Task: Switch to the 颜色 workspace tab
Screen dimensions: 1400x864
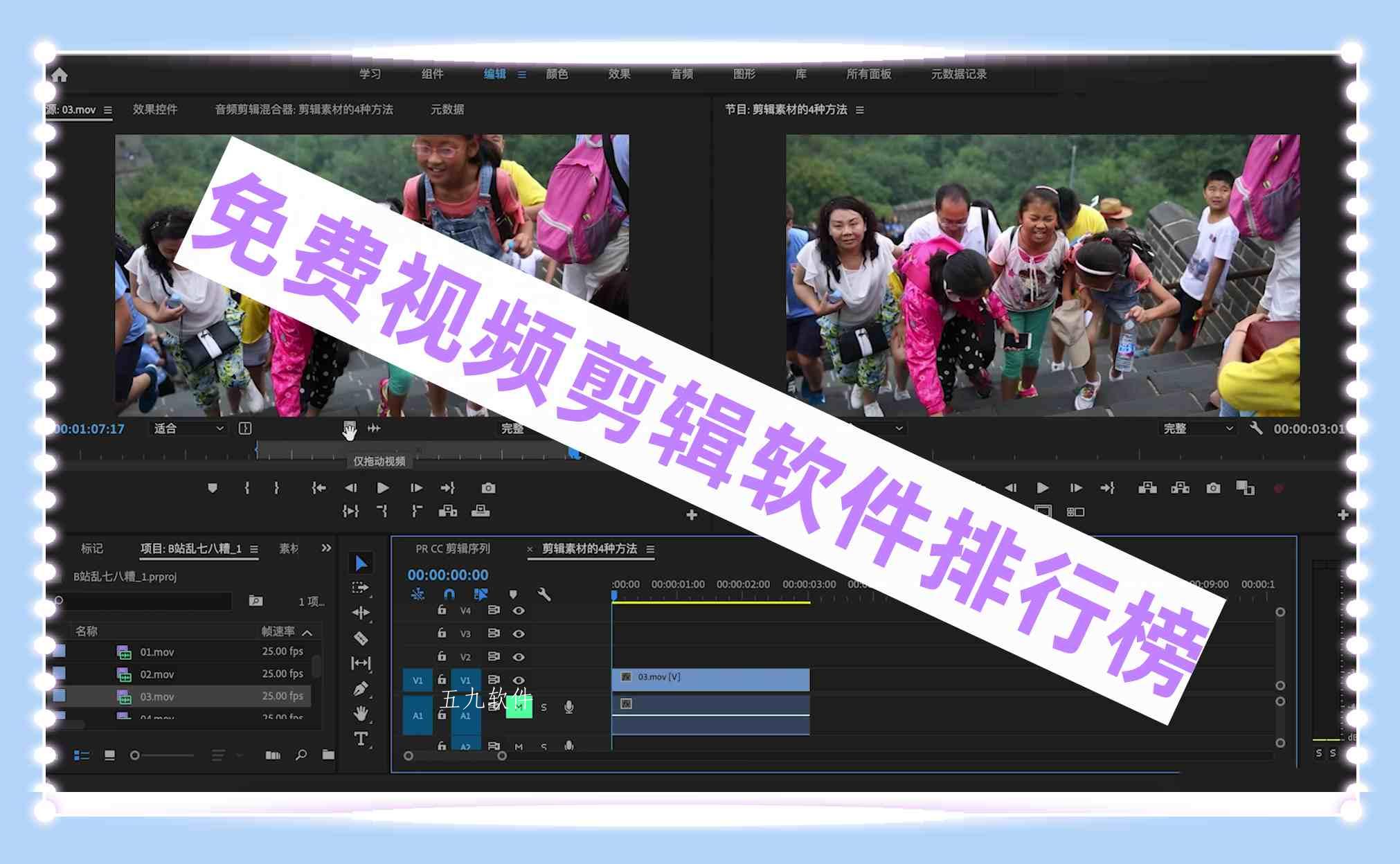Action: [557, 75]
